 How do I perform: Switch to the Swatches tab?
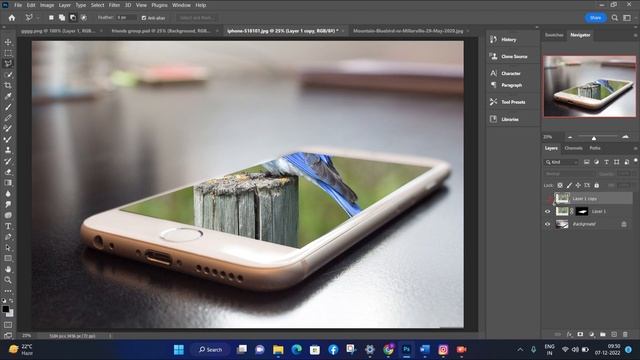pyautogui.click(x=554, y=35)
